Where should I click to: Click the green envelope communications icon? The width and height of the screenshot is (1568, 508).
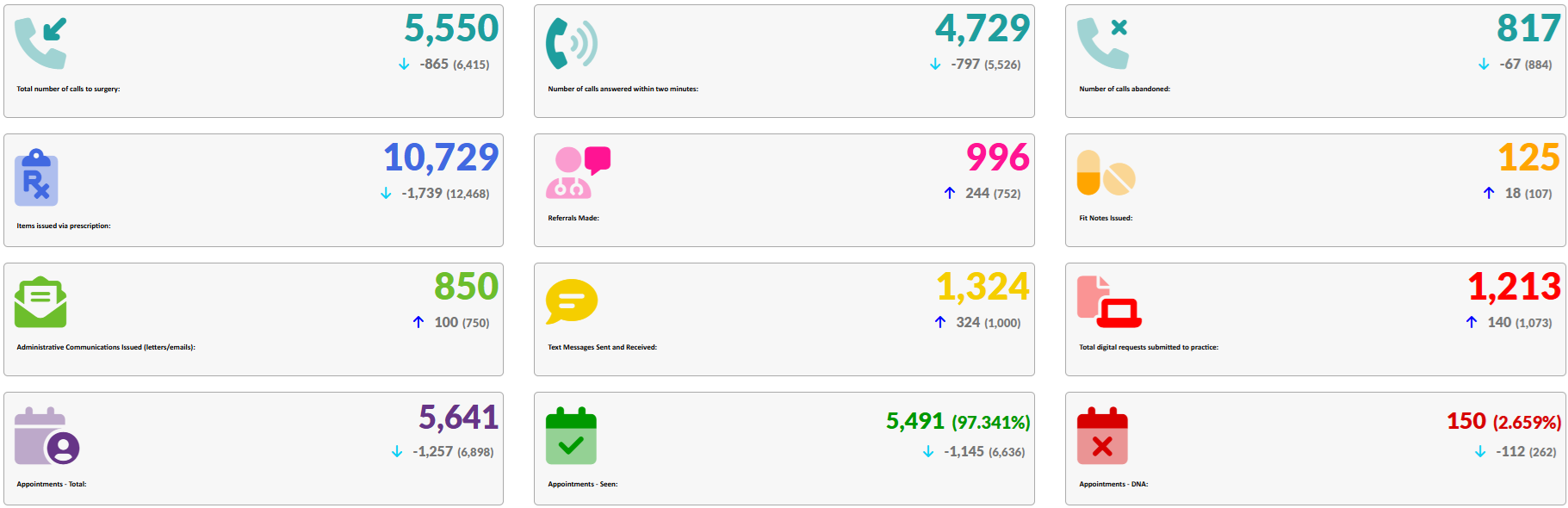pos(40,302)
